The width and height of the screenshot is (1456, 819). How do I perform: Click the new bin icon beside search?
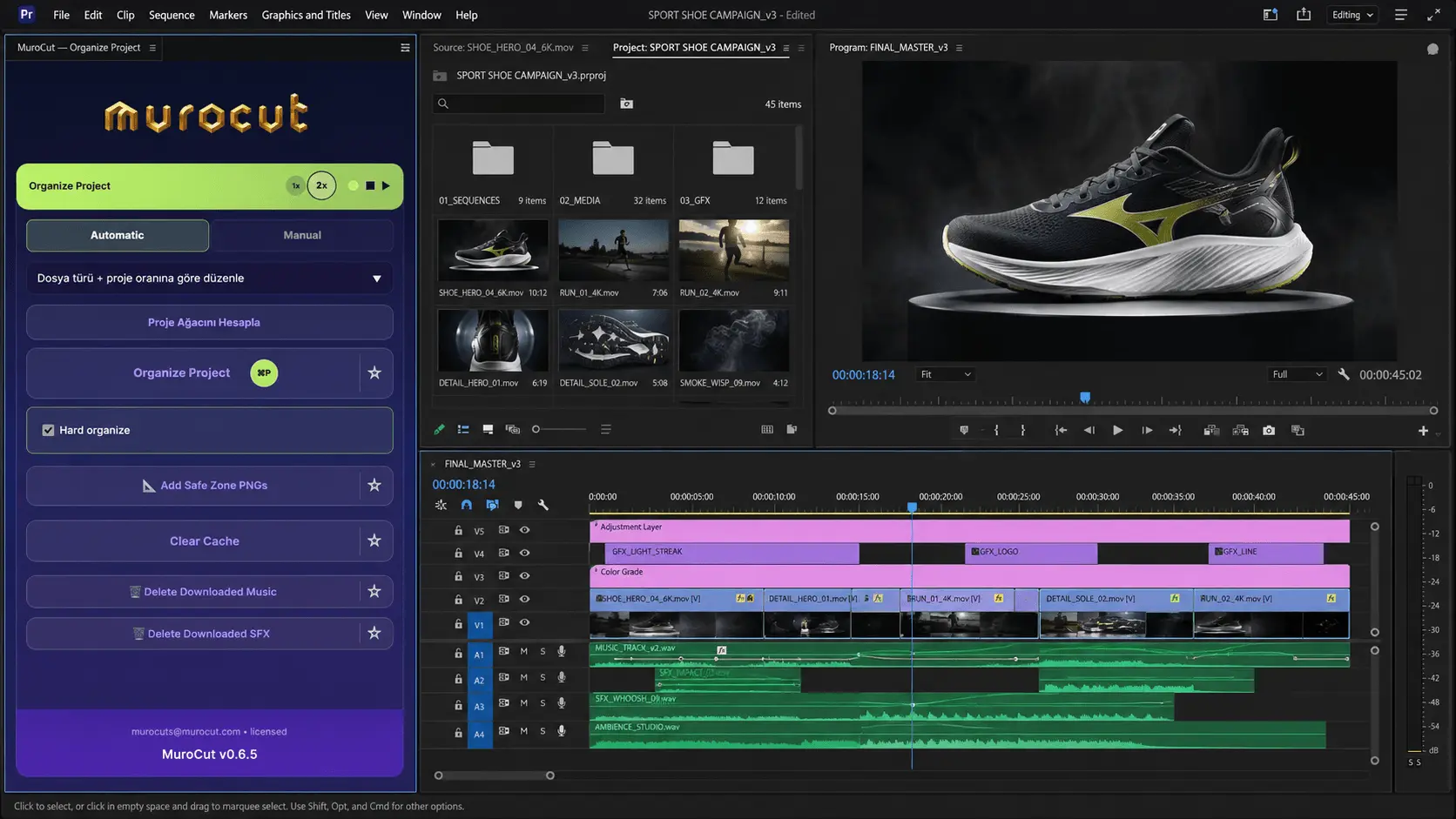626,104
